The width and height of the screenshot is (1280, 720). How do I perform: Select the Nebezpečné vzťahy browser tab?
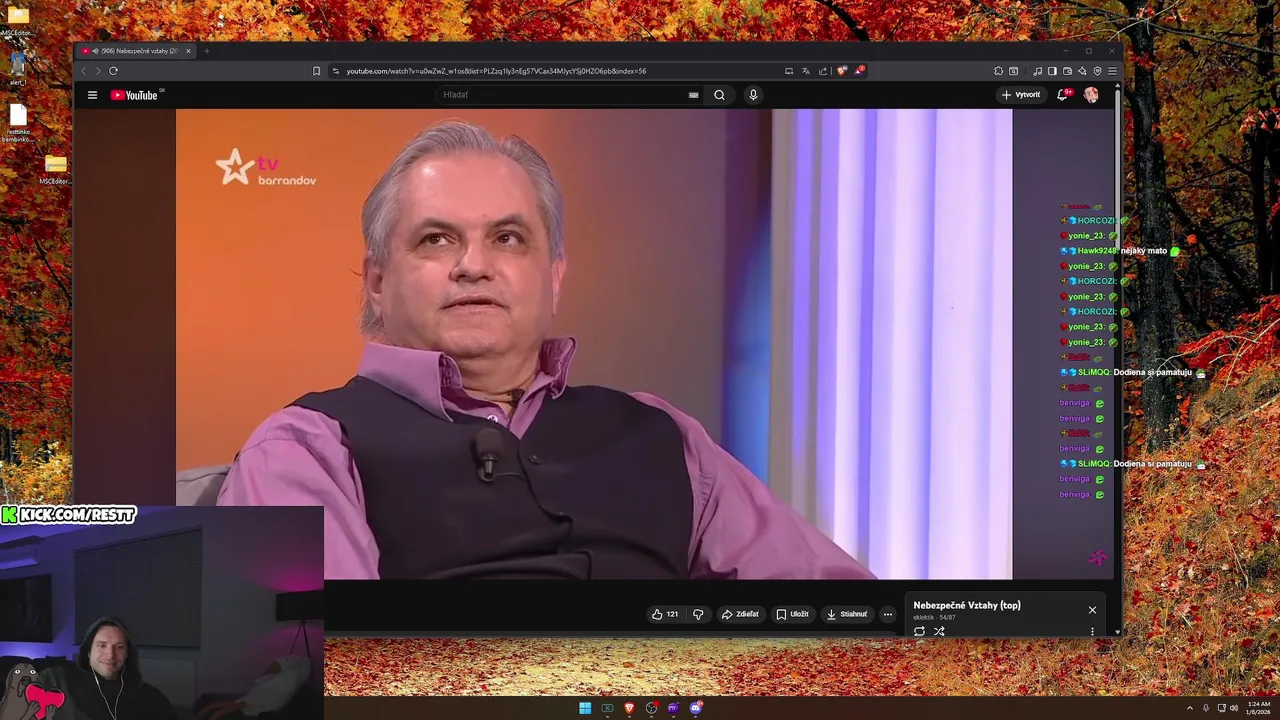click(x=135, y=51)
